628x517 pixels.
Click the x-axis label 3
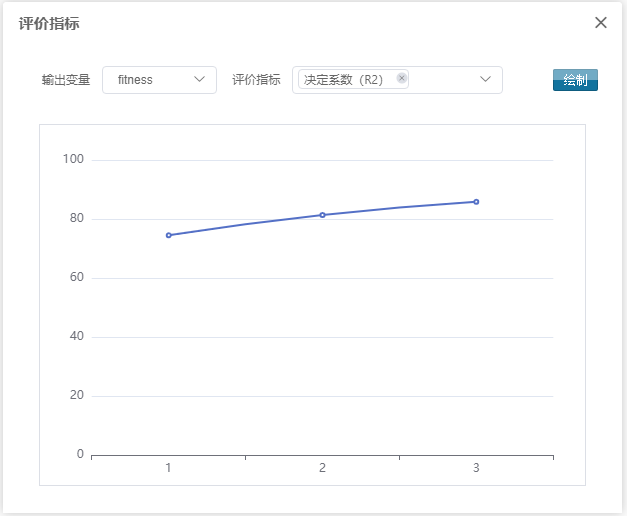coord(476,468)
